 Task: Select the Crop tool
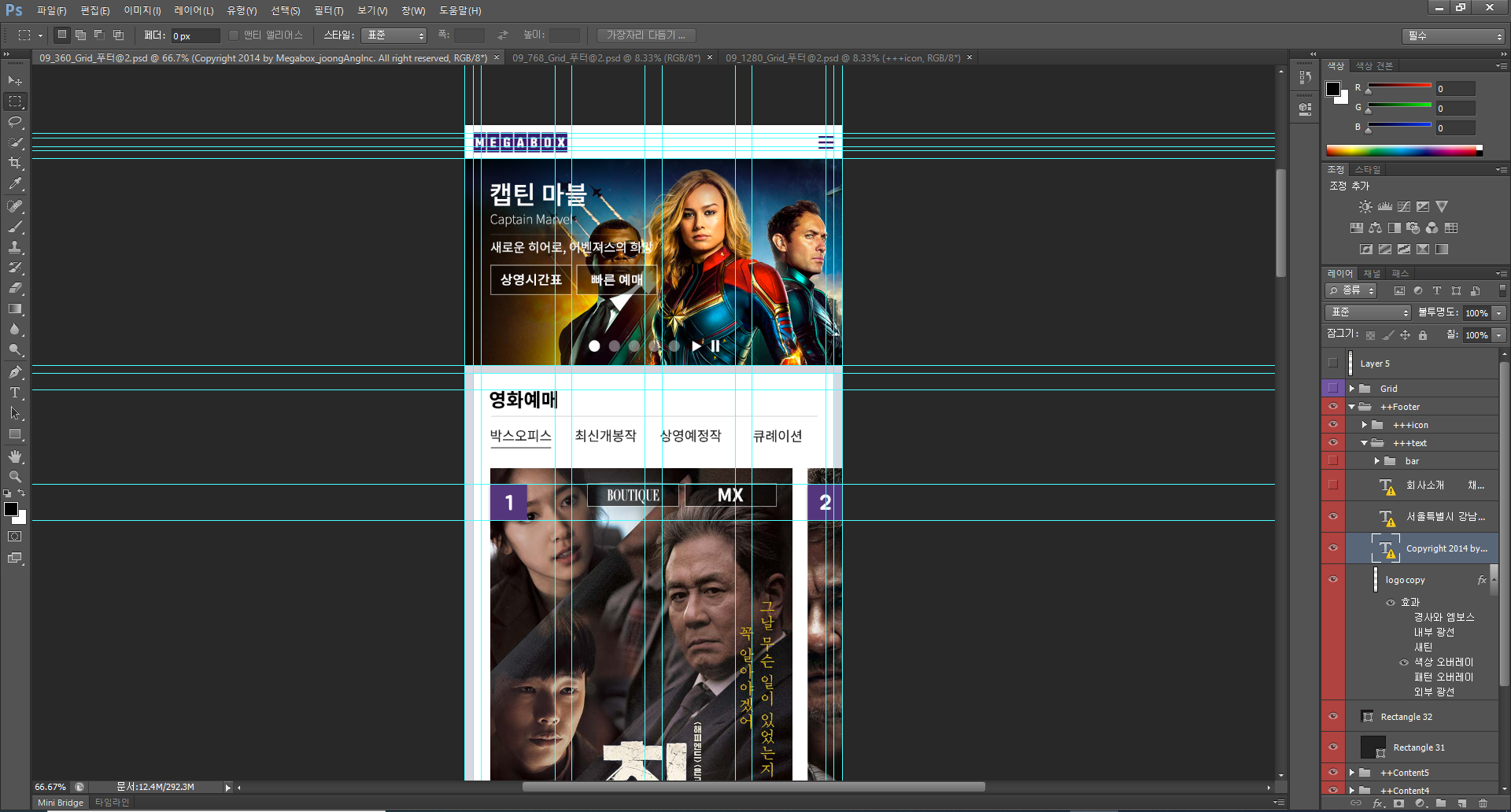coord(15,163)
